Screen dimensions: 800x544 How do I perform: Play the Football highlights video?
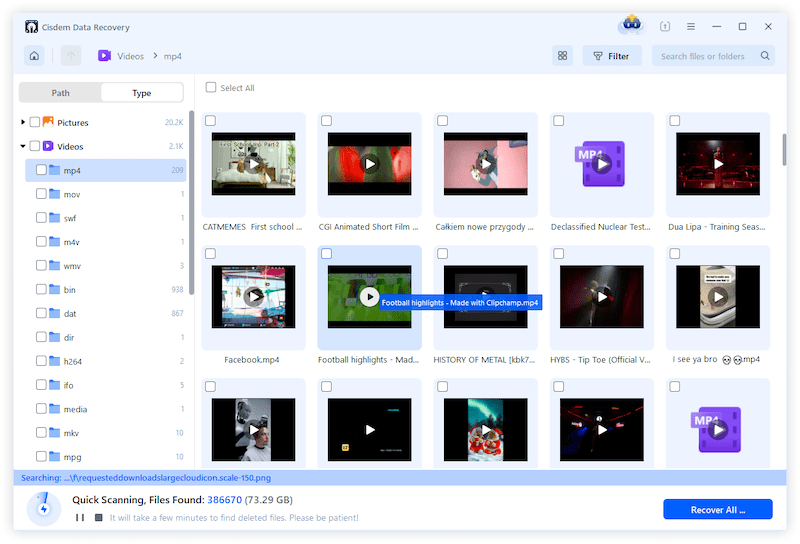[x=369, y=296]
